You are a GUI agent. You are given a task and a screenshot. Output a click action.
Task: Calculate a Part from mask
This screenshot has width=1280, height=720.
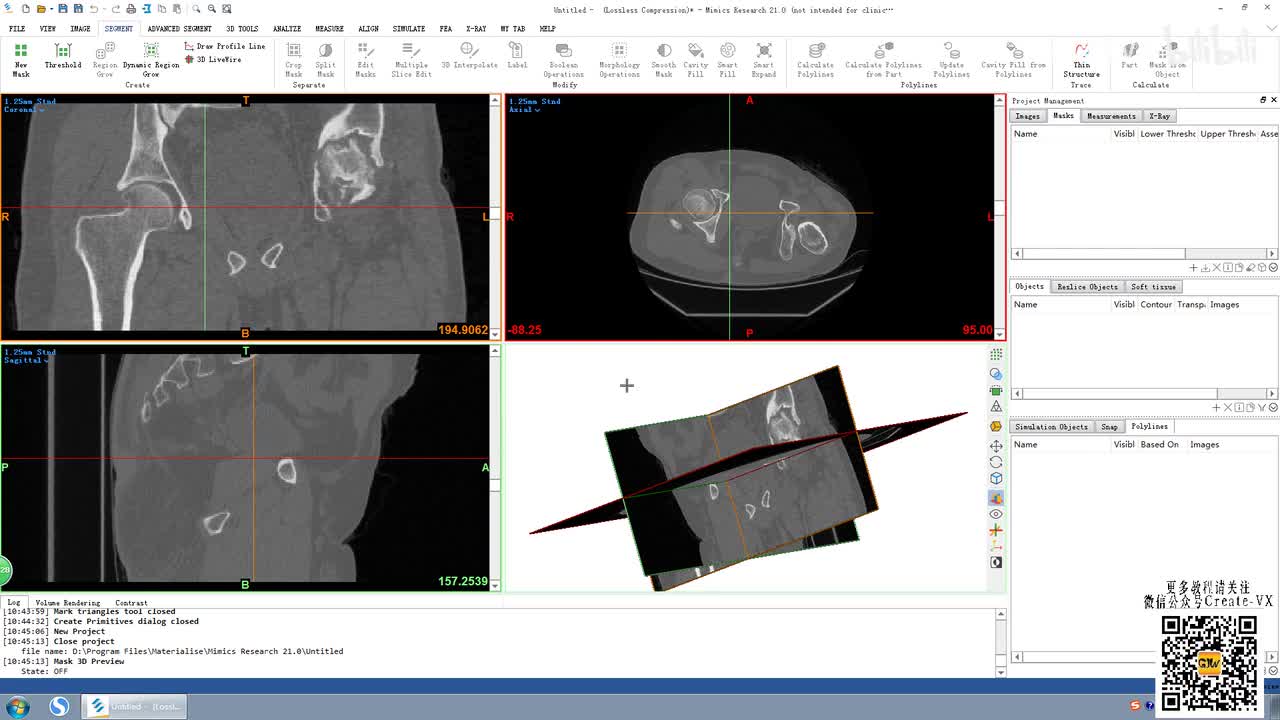pyautogui.click(x=1129, y=56)
